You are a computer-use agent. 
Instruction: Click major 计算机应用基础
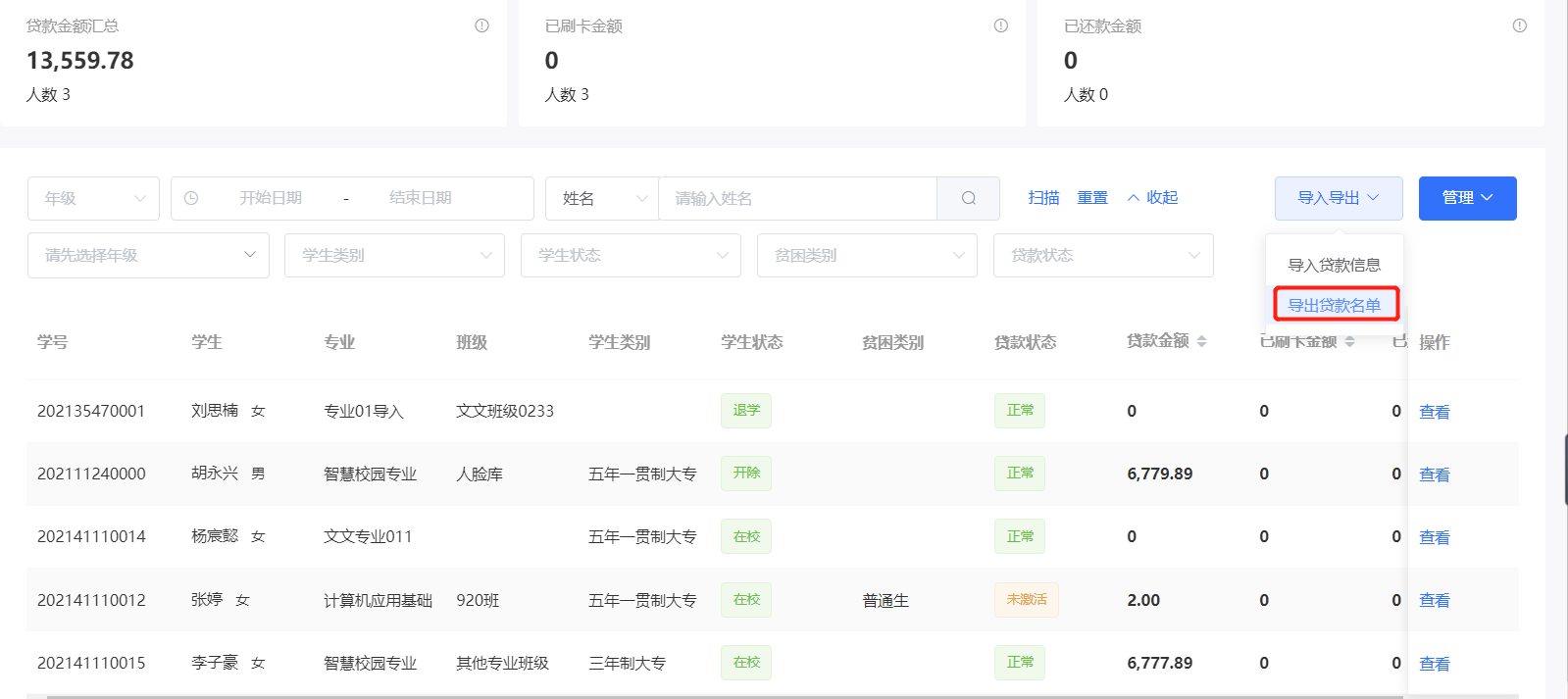coord(378,600)
